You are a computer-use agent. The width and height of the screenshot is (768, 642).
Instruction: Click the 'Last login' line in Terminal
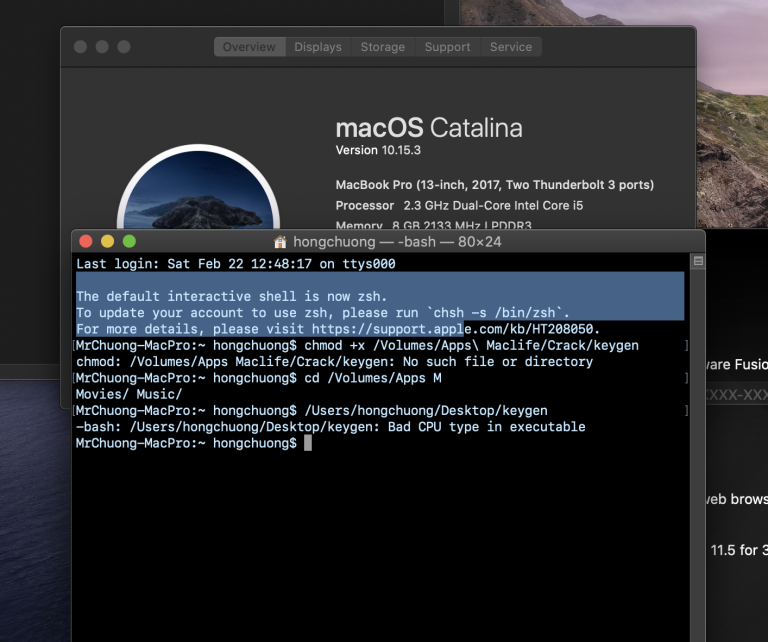coord(236,264)
